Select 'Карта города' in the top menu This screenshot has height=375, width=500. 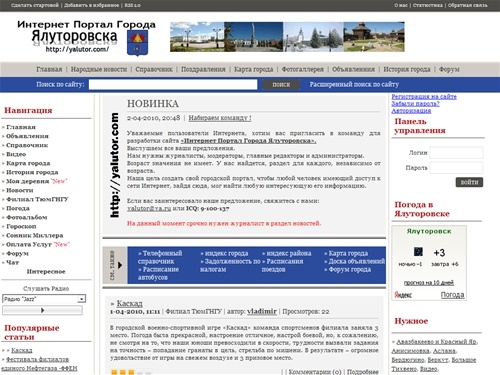click(253, 69)
